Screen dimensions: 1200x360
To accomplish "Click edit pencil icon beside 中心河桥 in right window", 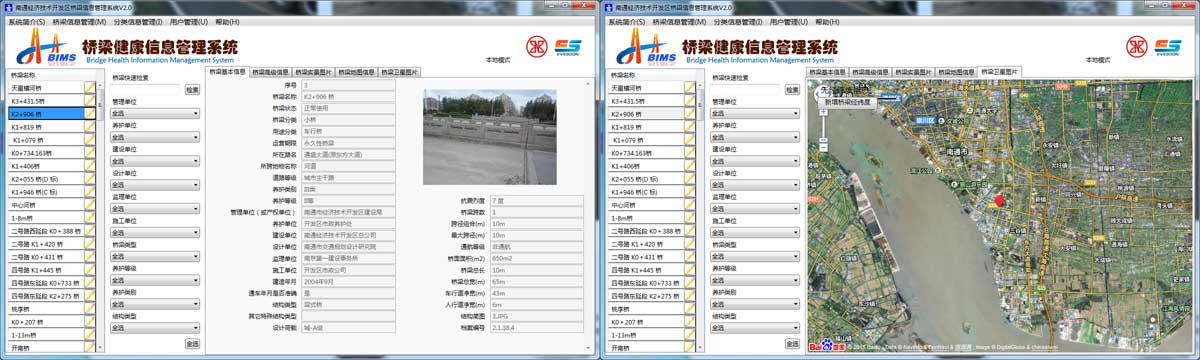I will click(689, 205).
